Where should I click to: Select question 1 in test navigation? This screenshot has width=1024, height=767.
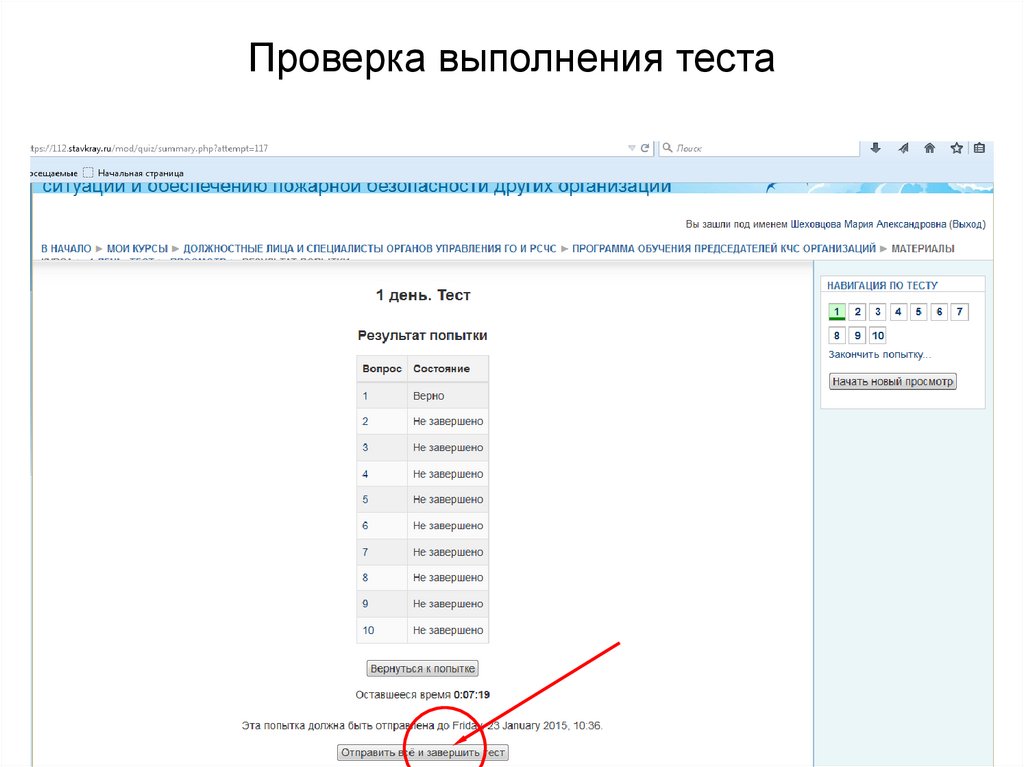click(x=836, y=311)
